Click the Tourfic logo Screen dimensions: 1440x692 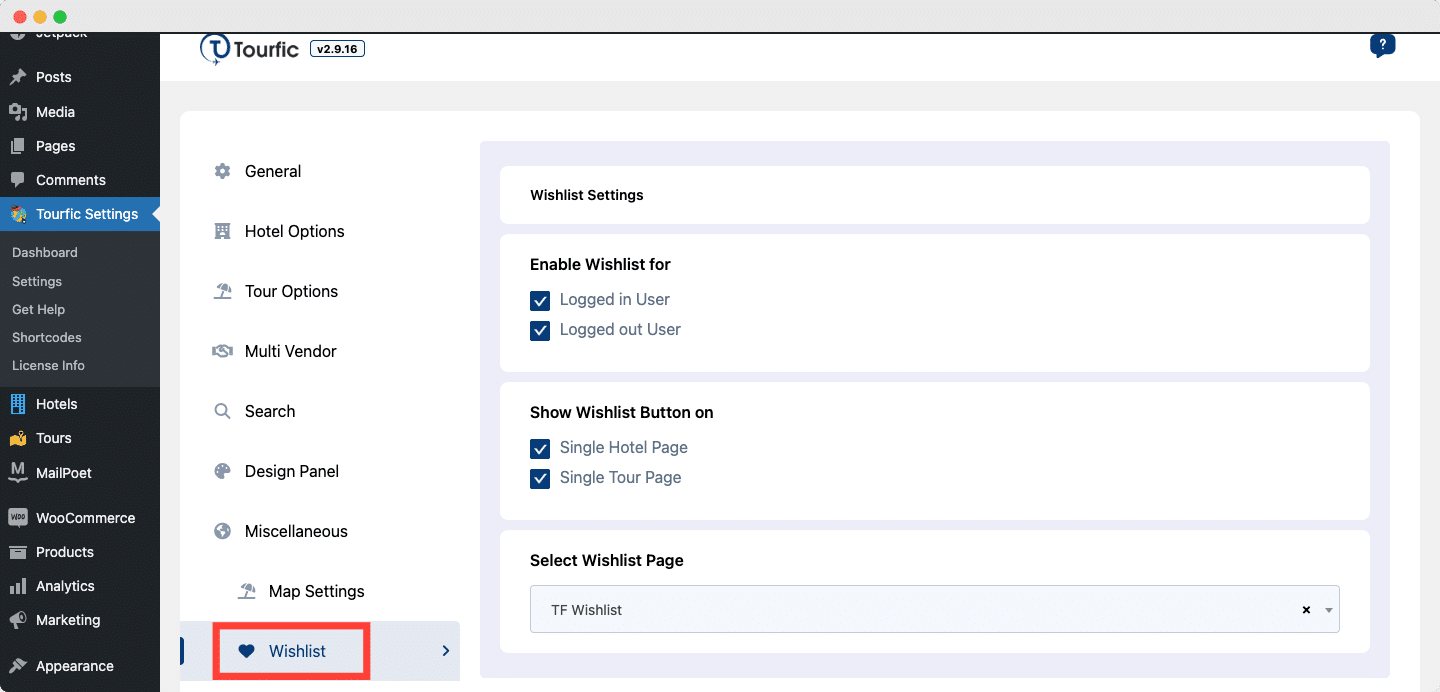click(249, 49)
